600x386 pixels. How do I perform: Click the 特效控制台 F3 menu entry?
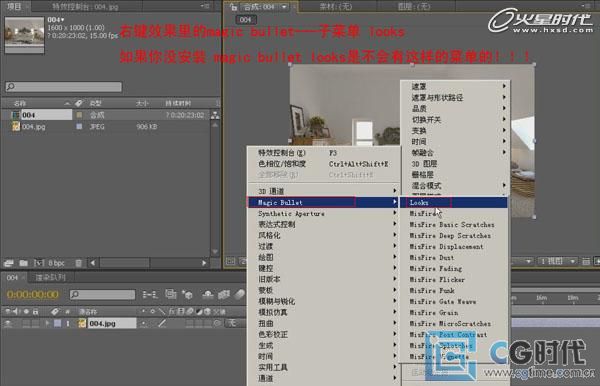tap(324, 153)
